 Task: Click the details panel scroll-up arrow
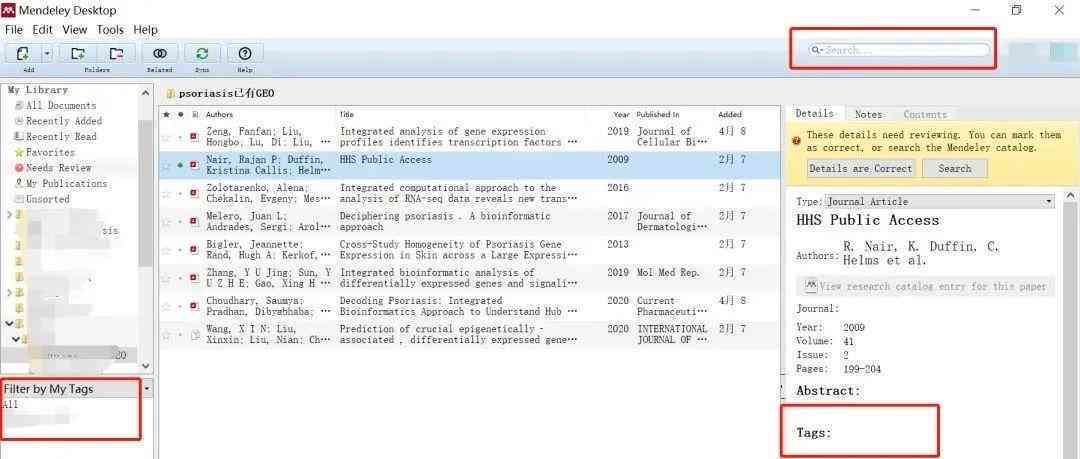tap(1071, 197)
